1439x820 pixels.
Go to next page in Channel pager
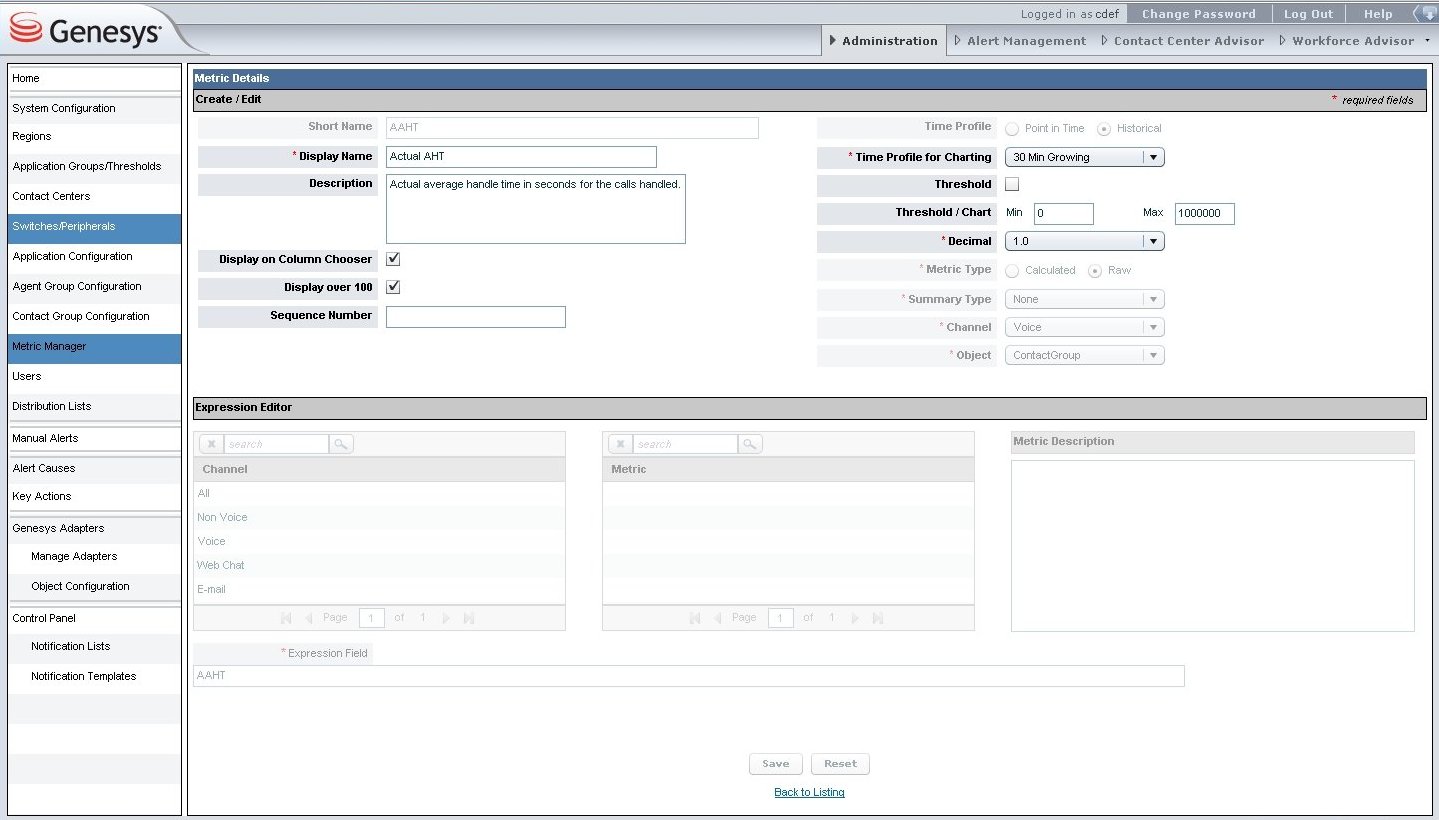[446, 618]
